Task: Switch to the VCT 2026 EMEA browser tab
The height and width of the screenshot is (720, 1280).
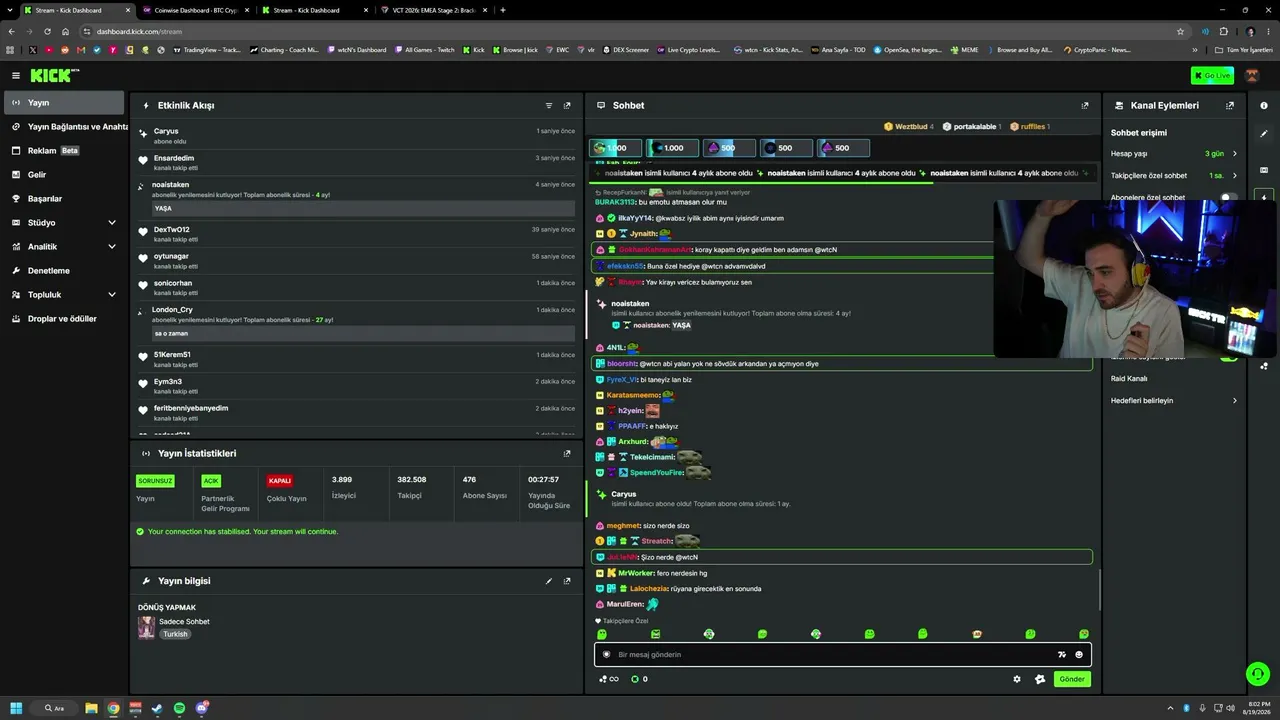Action: tap(432, 10)
